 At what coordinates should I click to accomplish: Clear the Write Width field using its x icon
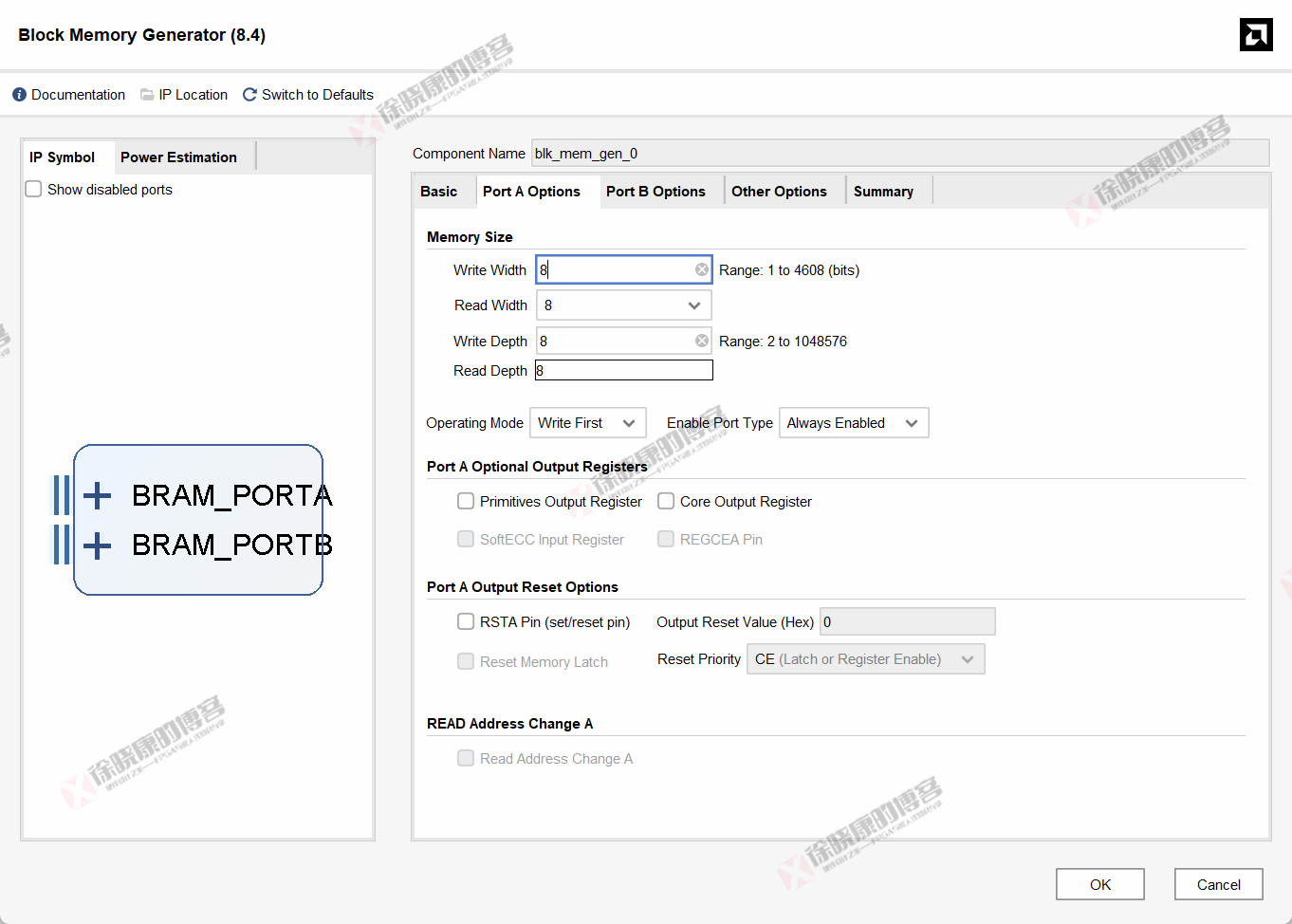(x=701, y=268)
